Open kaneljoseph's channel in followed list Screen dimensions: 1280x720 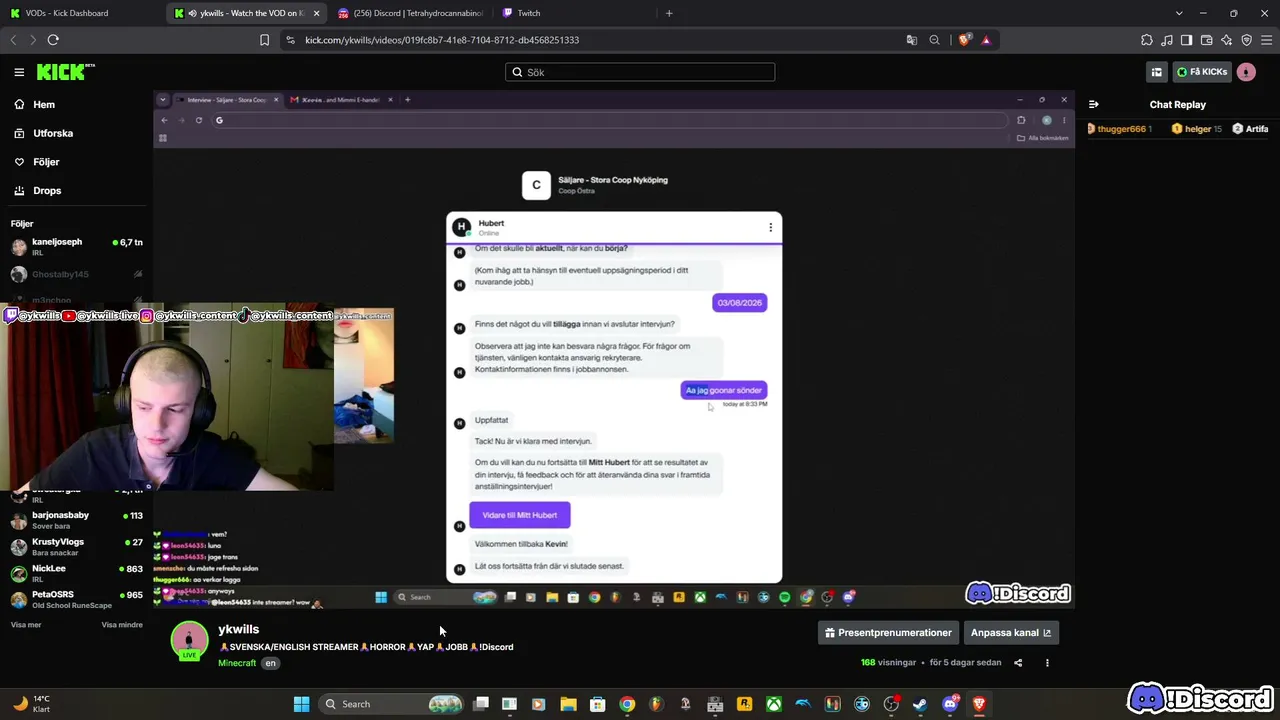point(76,247)
